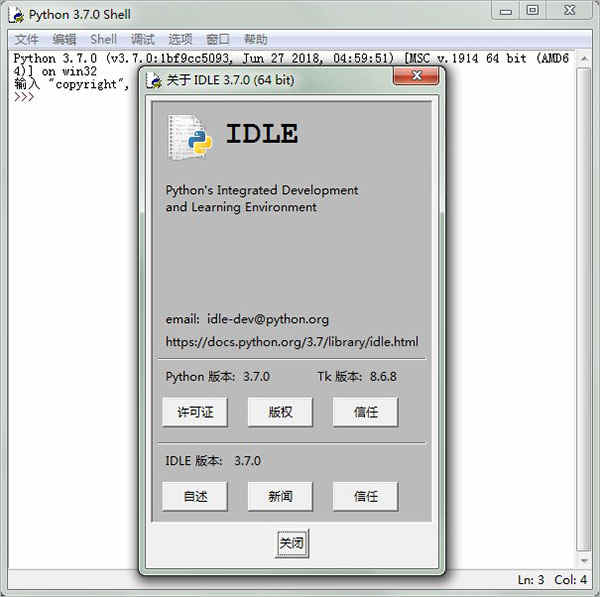Click the 关闭 button at dialog bottom
The image size is (600, 597).
pos(292,543)
